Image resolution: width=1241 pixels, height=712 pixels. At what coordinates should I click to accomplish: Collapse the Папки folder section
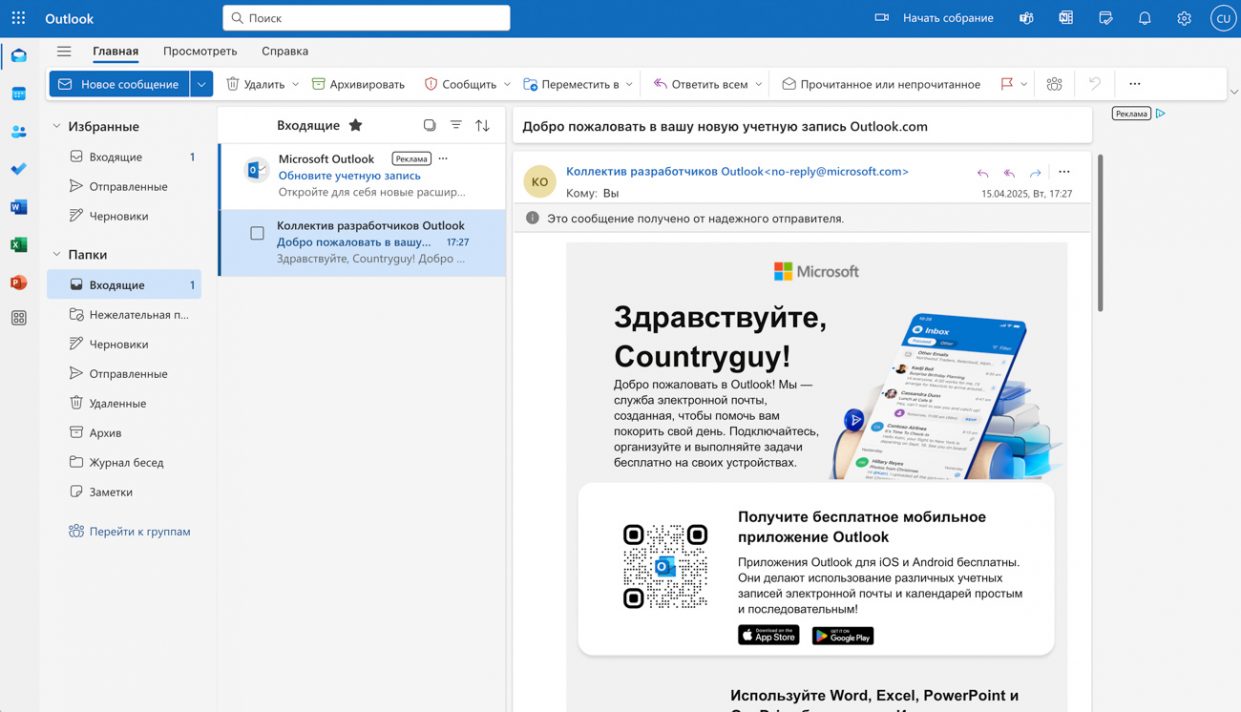point(57,255)
